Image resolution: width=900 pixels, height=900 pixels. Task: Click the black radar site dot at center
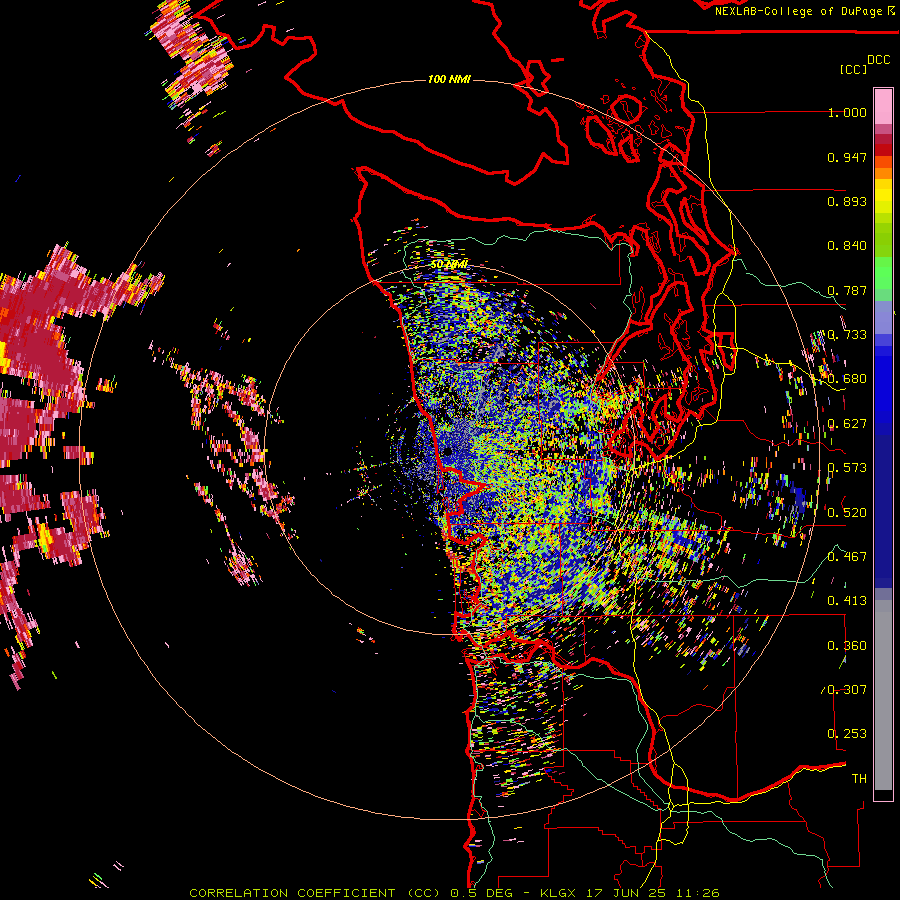click(x=448, y=452)
